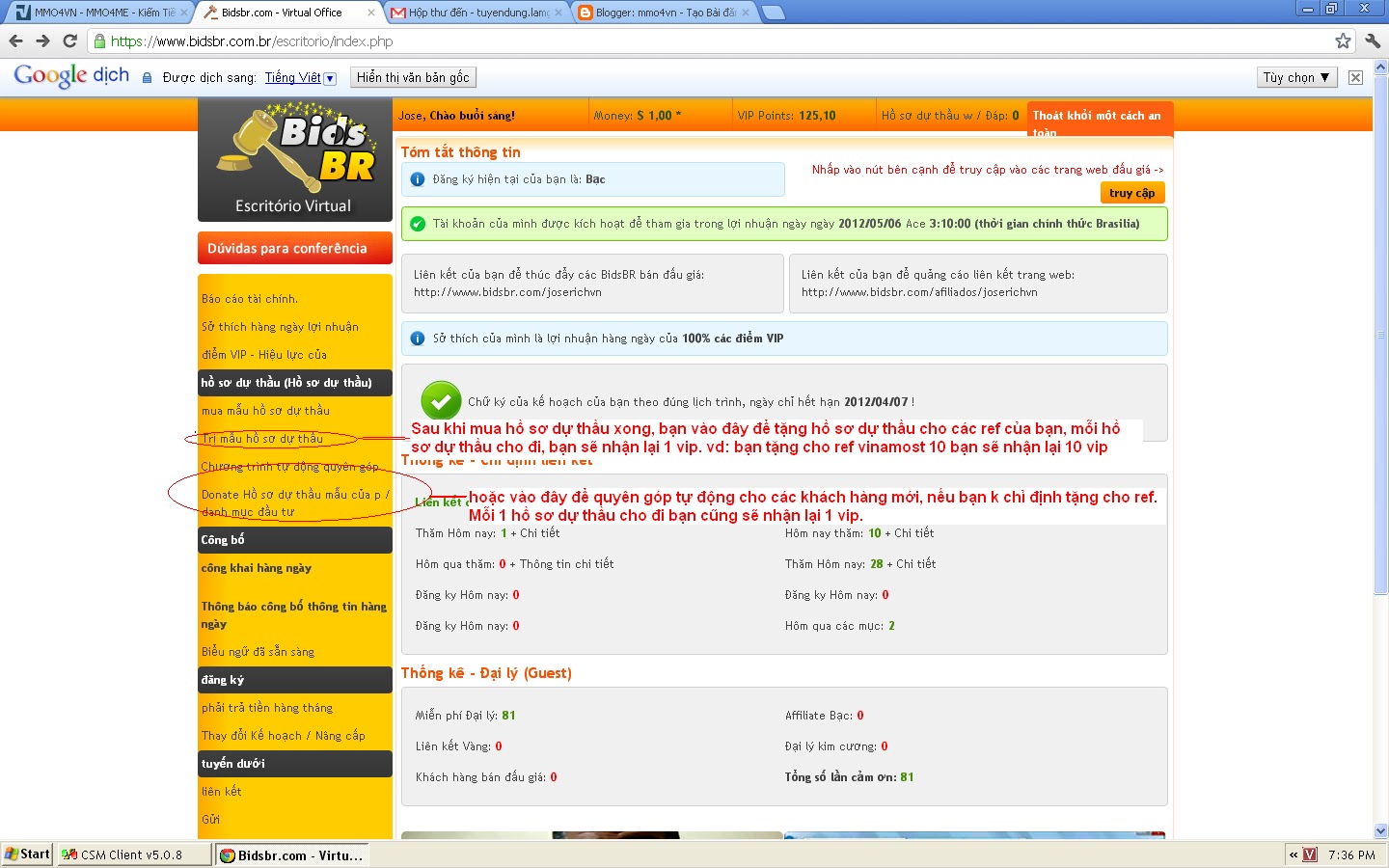Click mua mẫu hồ sơ dự thầu
1389x868 pixels.
coord(265,411)
